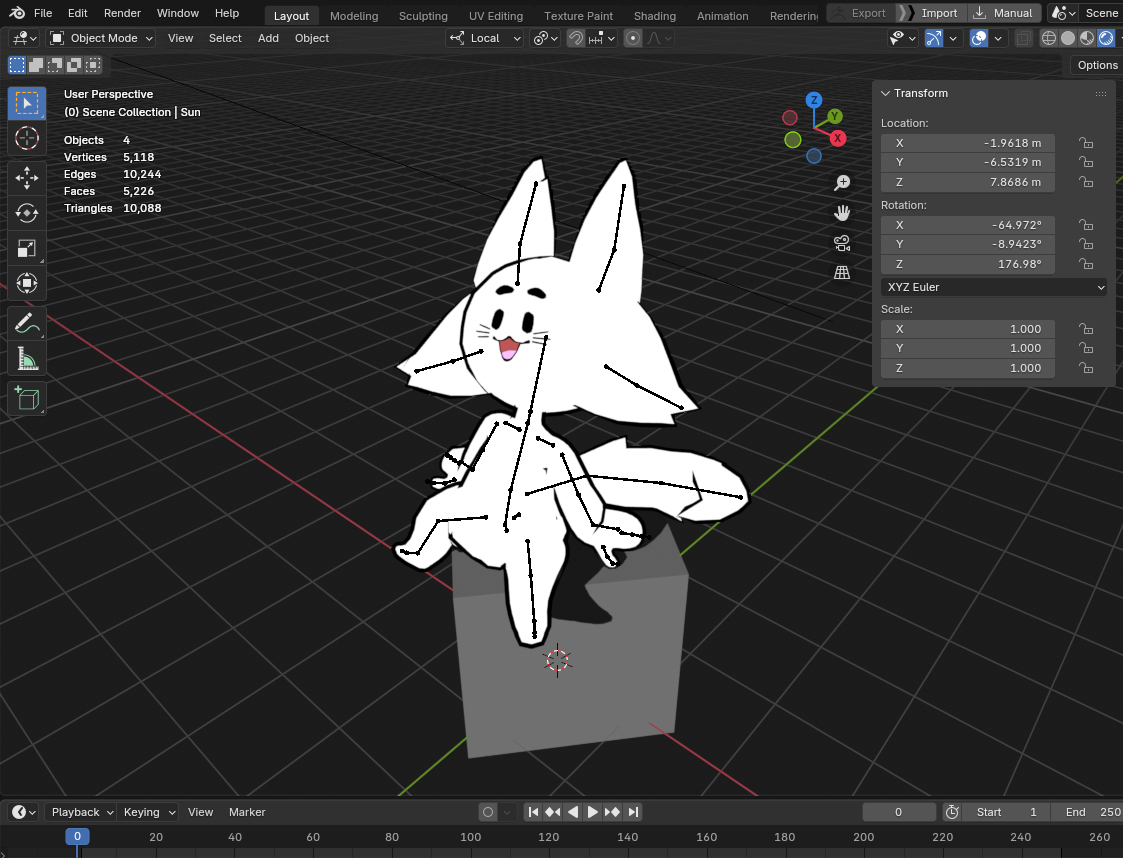Screen dimensions: 1123x858
Task: Select the Move tool
Action: tap(27, 178)
